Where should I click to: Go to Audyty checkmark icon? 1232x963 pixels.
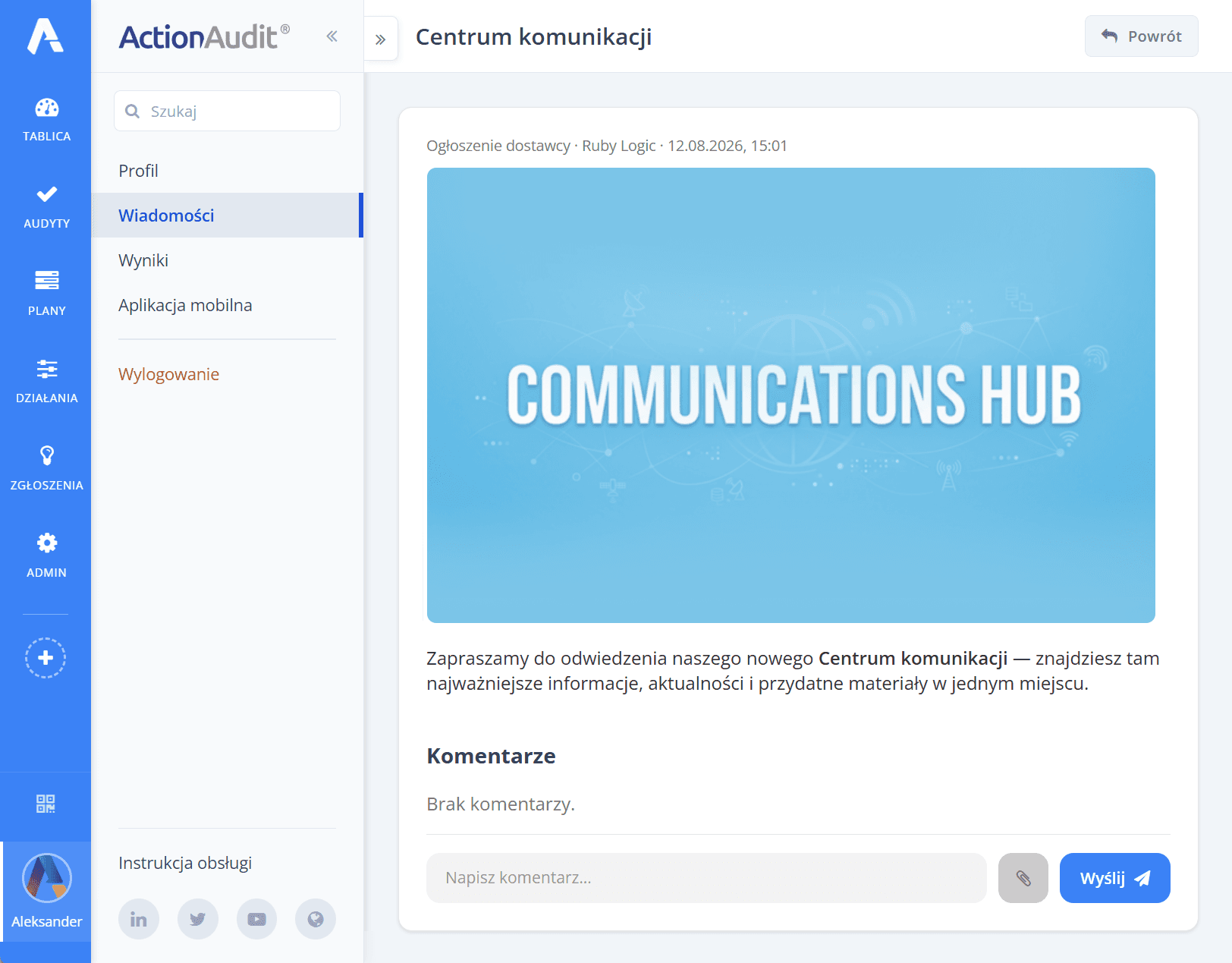click(46, 194)
